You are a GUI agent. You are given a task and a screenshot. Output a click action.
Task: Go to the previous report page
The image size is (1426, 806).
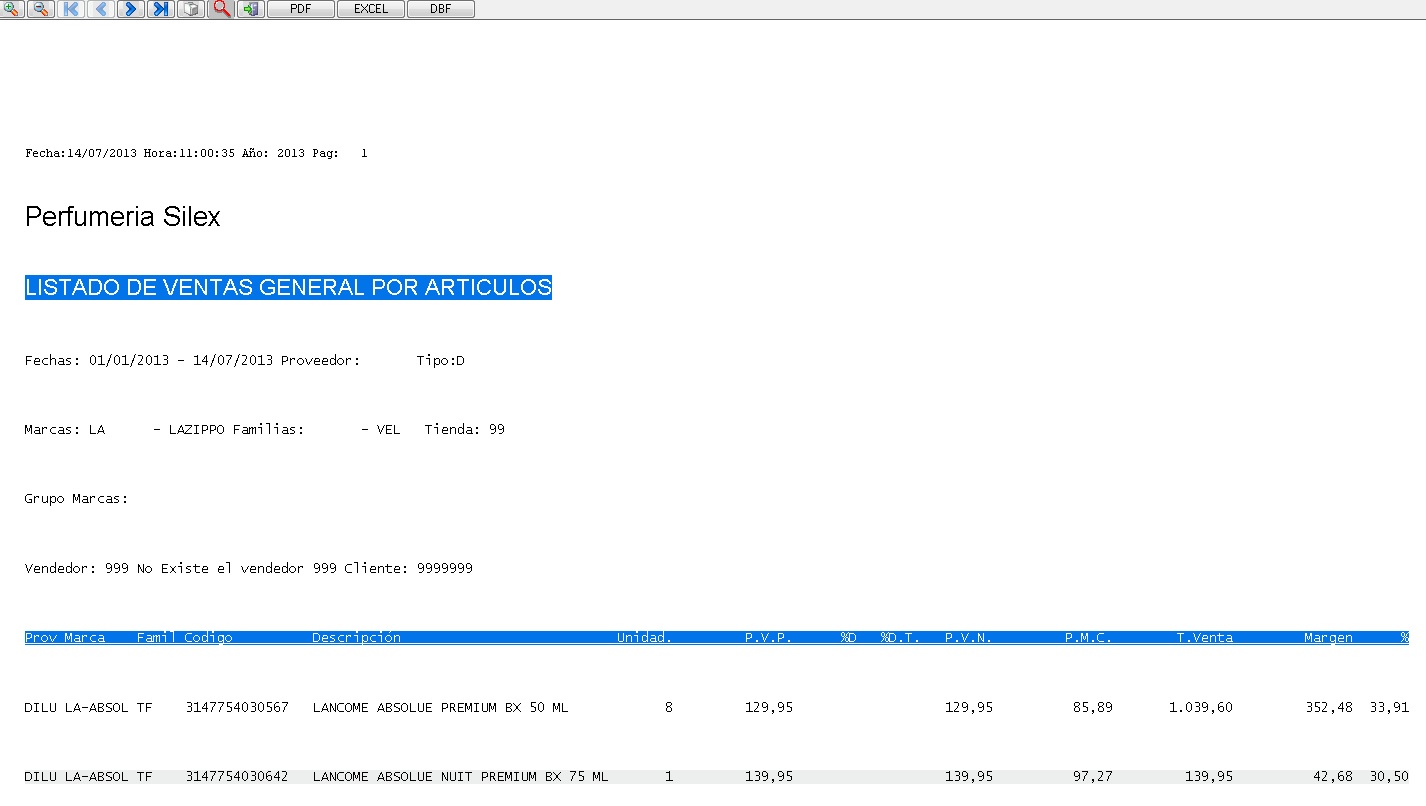101,9
